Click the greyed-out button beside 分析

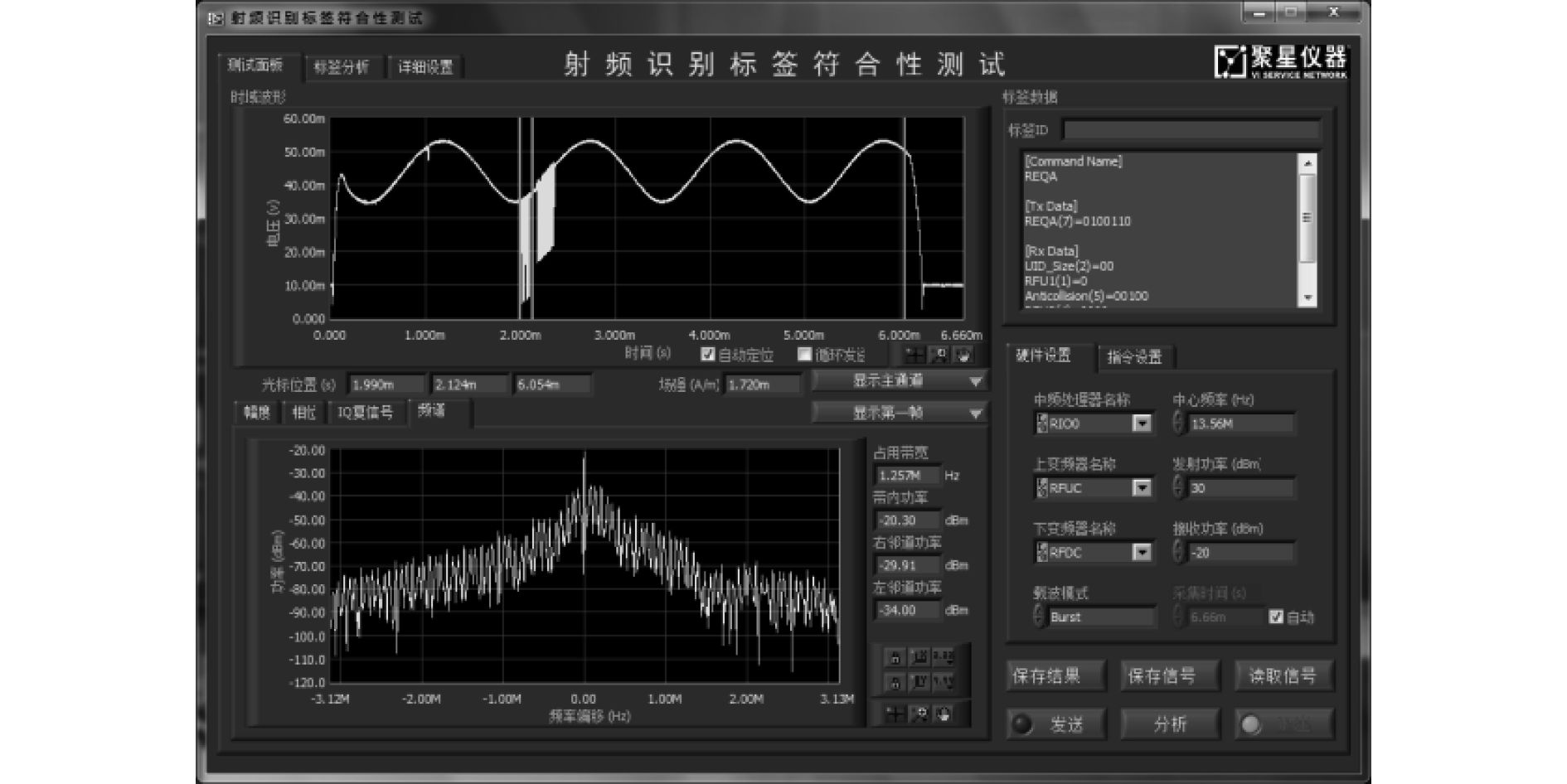[1283, 724]
